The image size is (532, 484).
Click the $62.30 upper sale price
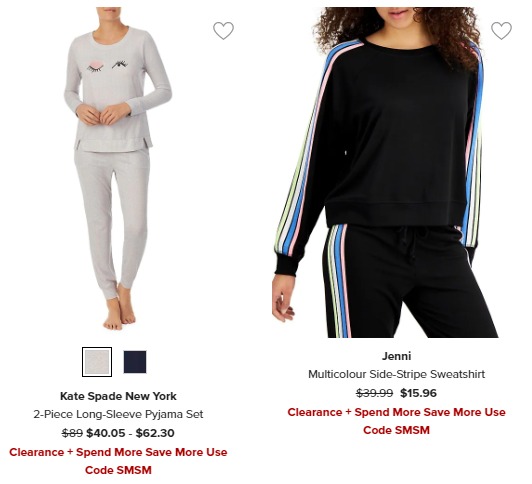155,433
